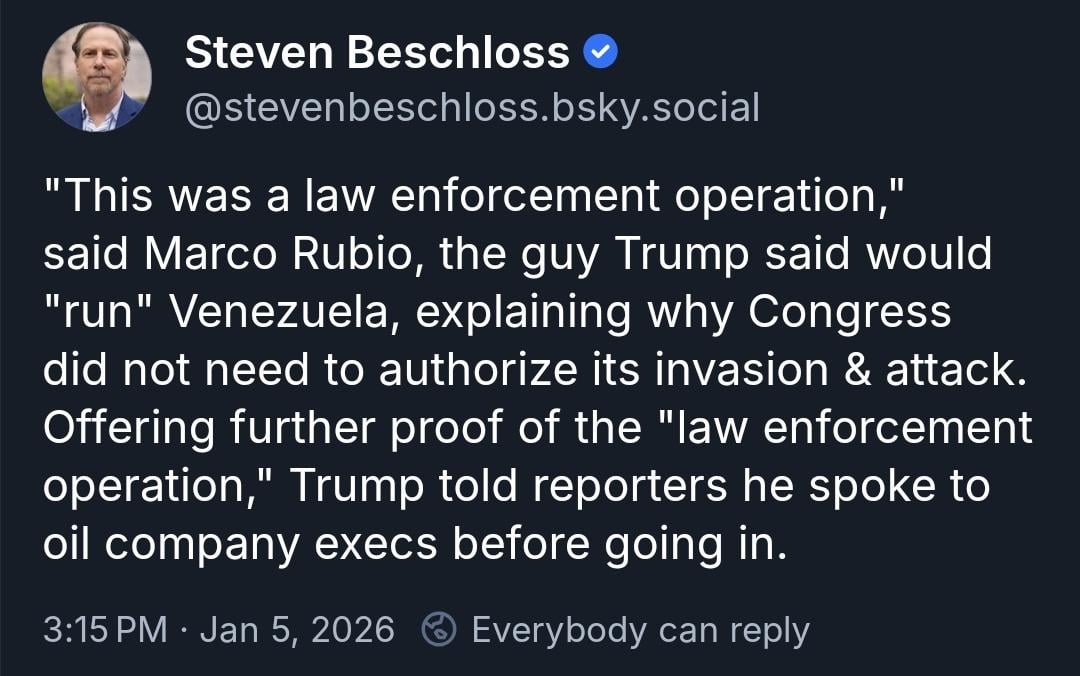
Task: Click the ampersand between invasion and attack
Action: [857, 370]
